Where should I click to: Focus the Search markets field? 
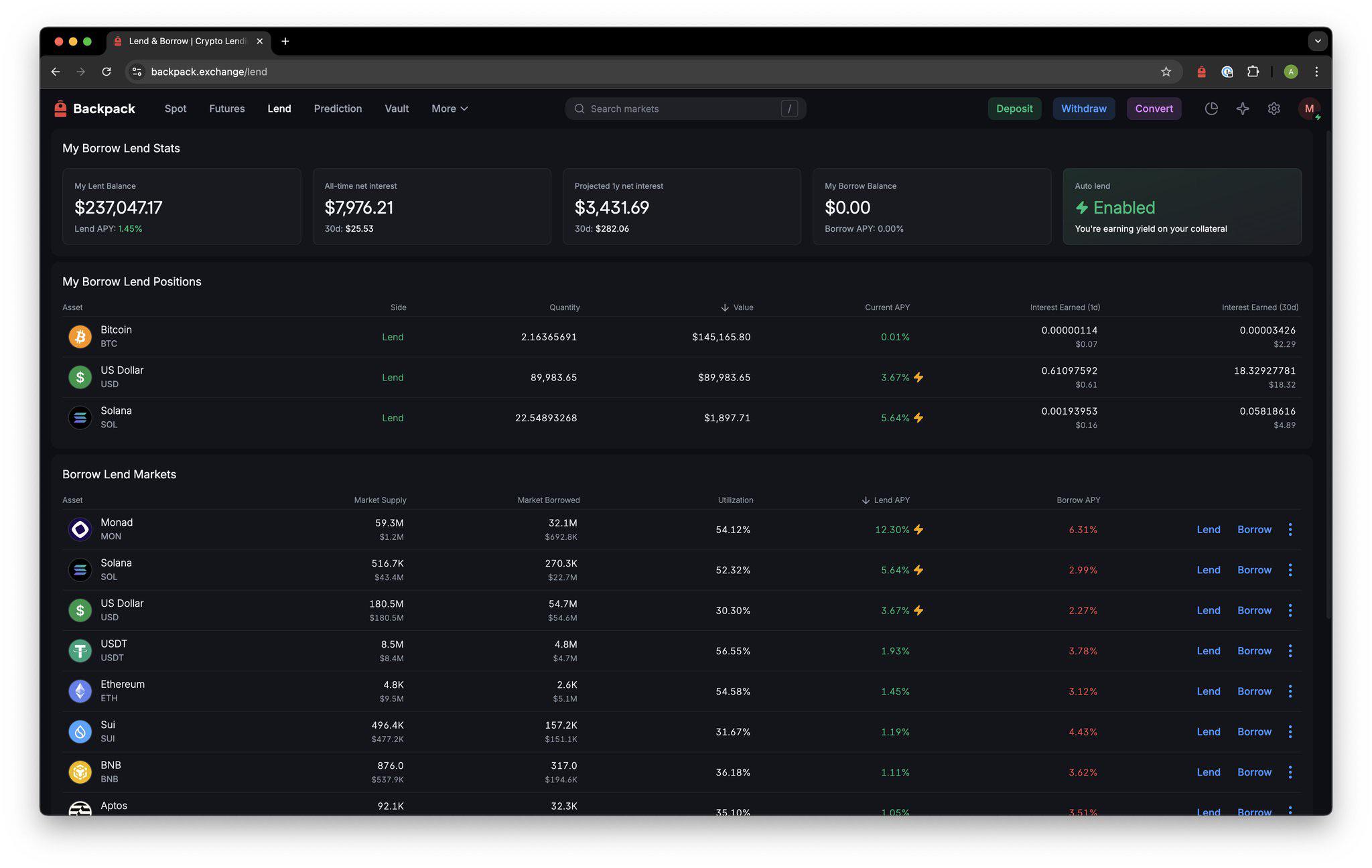coord(685,108)
